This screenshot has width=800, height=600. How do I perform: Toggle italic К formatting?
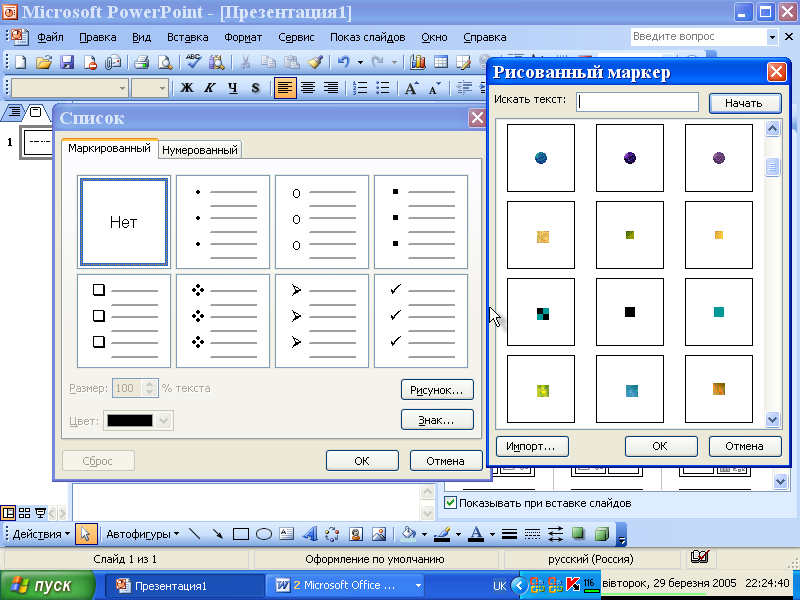point(210,88)
